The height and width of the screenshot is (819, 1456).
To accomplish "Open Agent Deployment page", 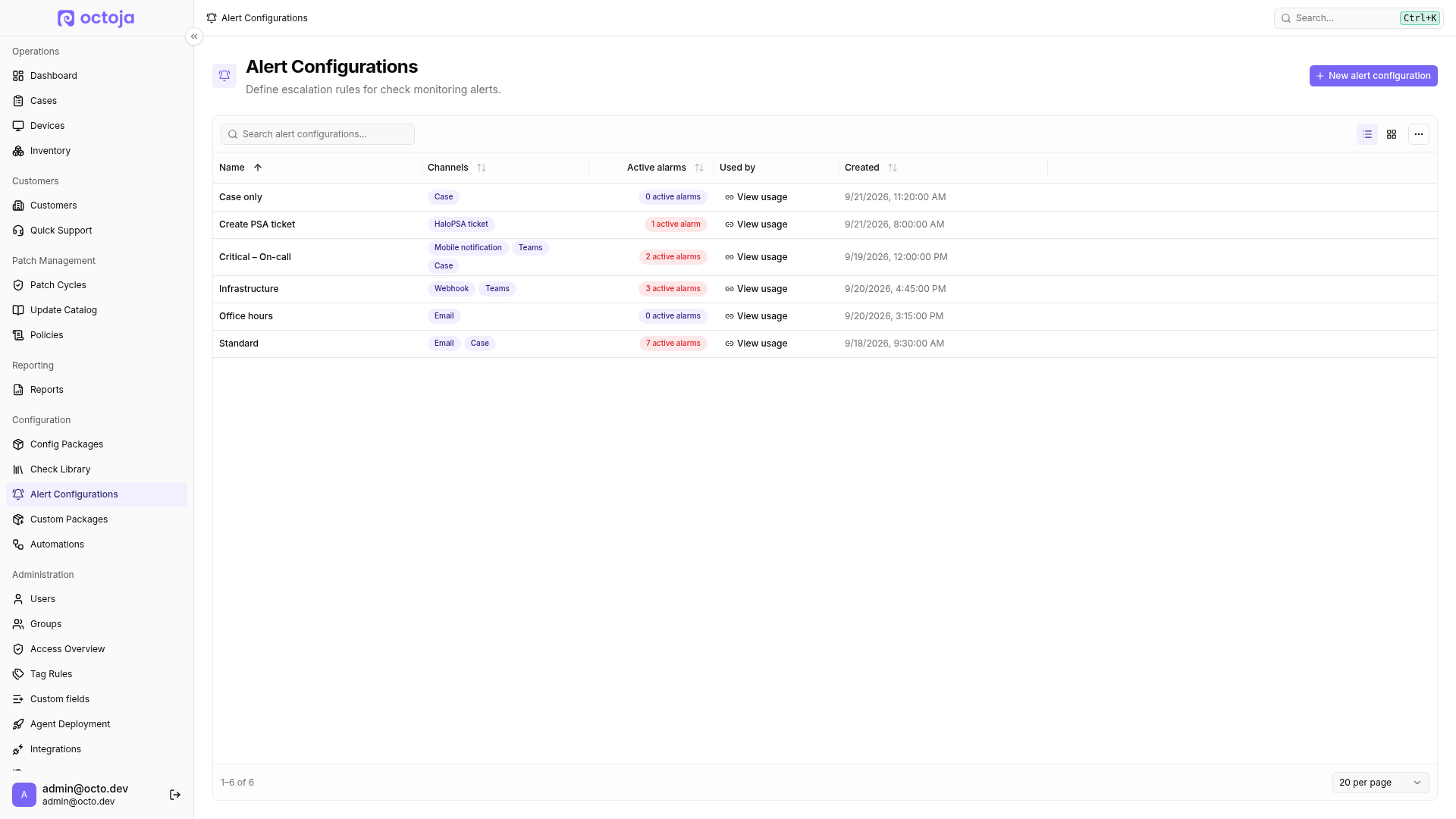I will click(96, 724).
